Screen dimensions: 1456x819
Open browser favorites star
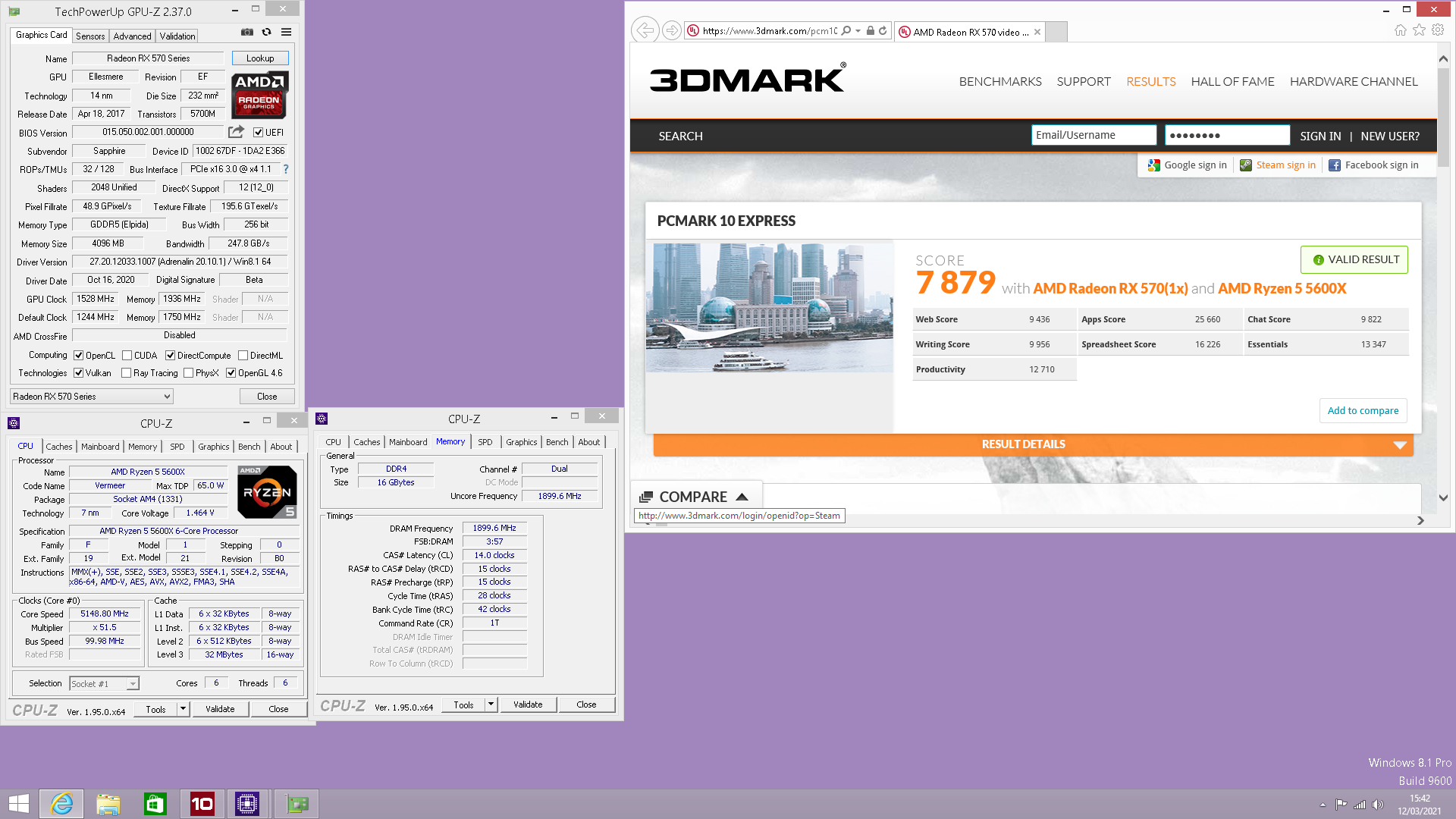(1419, 30)
